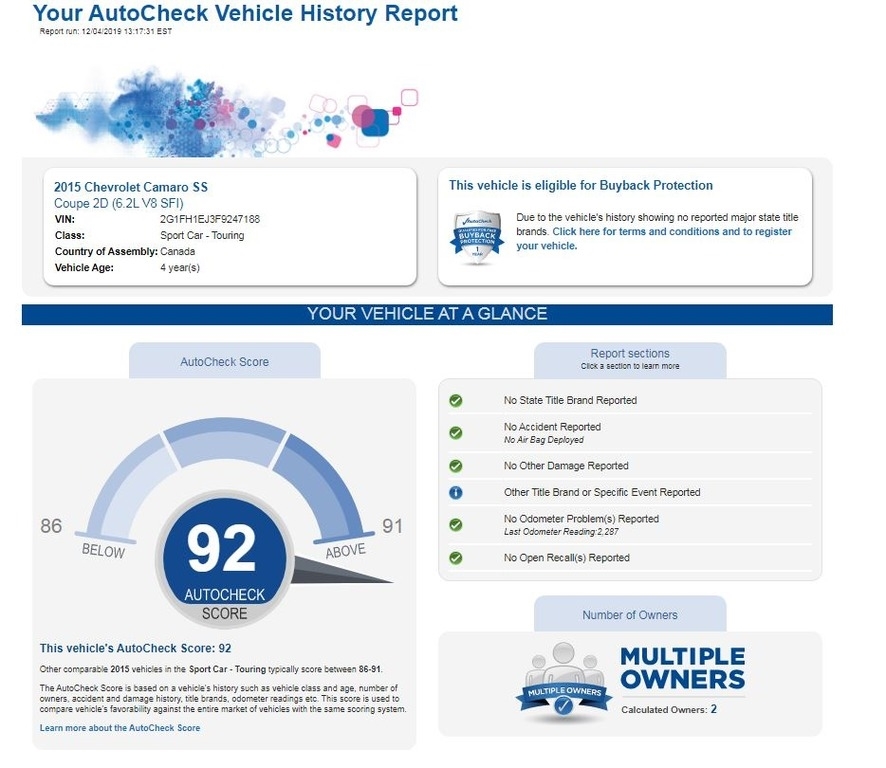Open Buyback Protection terms and registration link
886x768 pixels.
(x=671, y=232)
